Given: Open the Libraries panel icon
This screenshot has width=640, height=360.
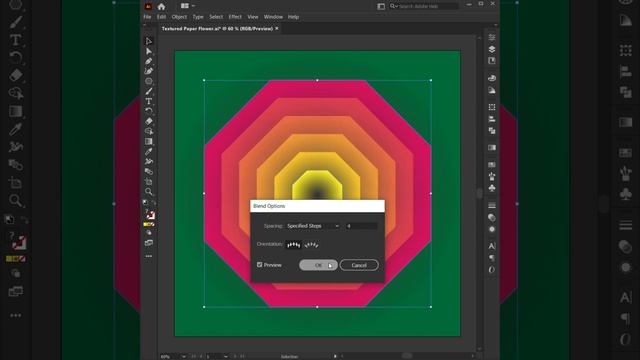Looking at the screenshot, I should point(492,61).
